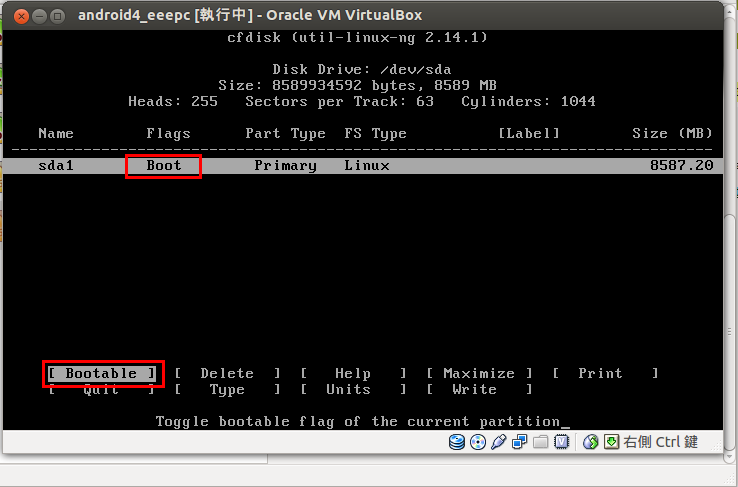This screenshot has height=487, width=738.
Task: Close the VirtualBox VM window
Action: [x=21, y=16]
